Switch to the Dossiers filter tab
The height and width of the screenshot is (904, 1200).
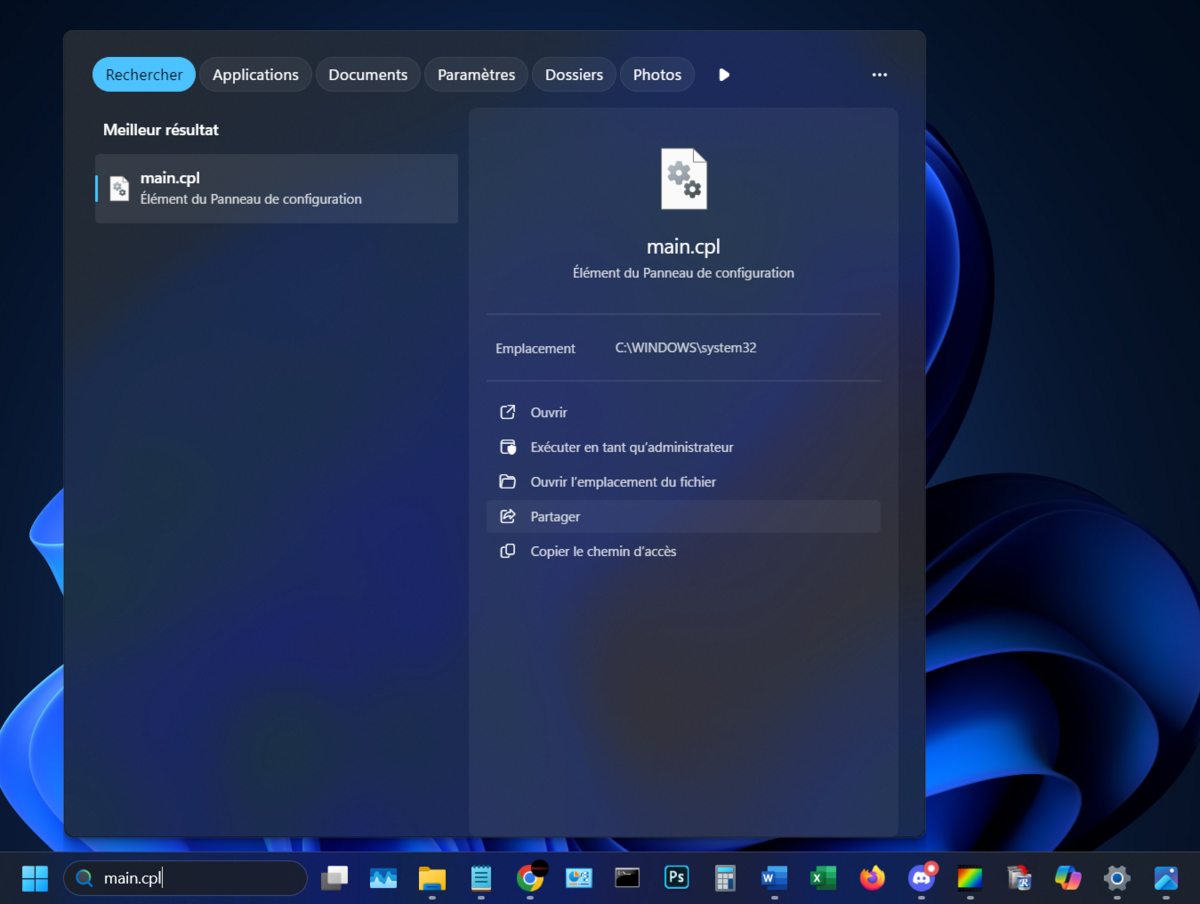point(574,75)
